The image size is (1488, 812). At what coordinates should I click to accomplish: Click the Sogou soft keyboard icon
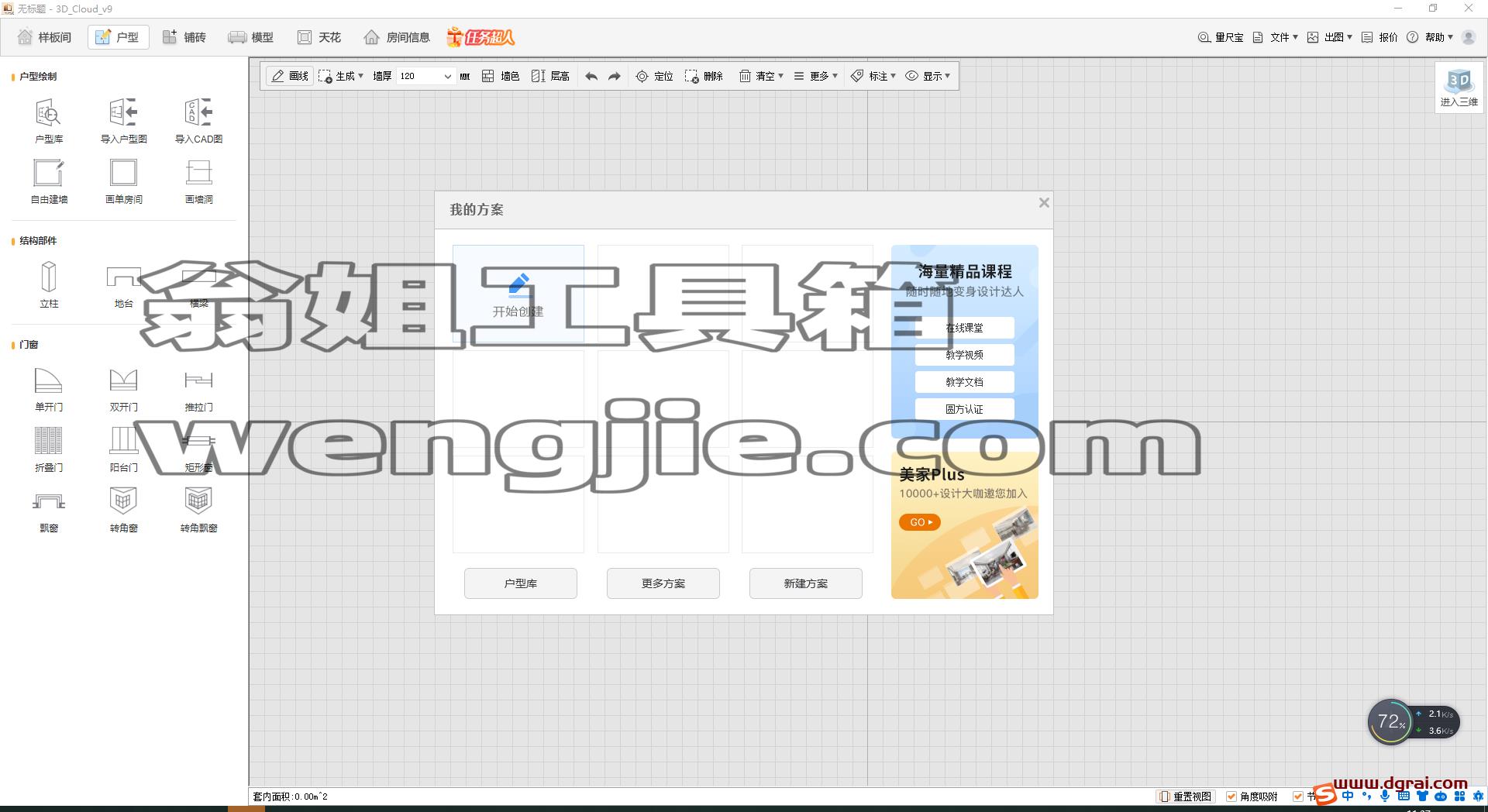pyautogui.click(x=1404, y=796)
